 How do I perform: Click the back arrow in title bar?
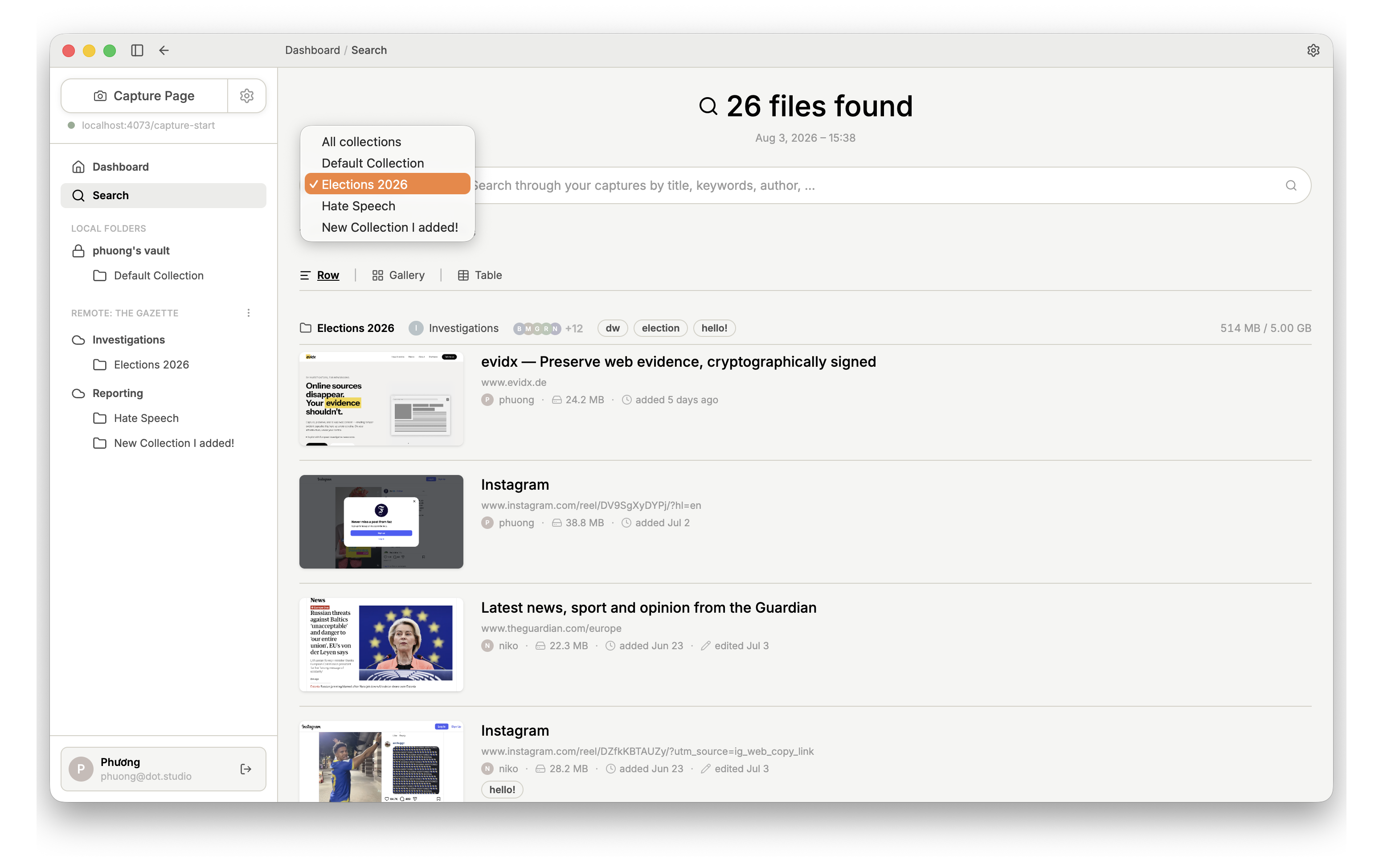click(x=164, y=50)
